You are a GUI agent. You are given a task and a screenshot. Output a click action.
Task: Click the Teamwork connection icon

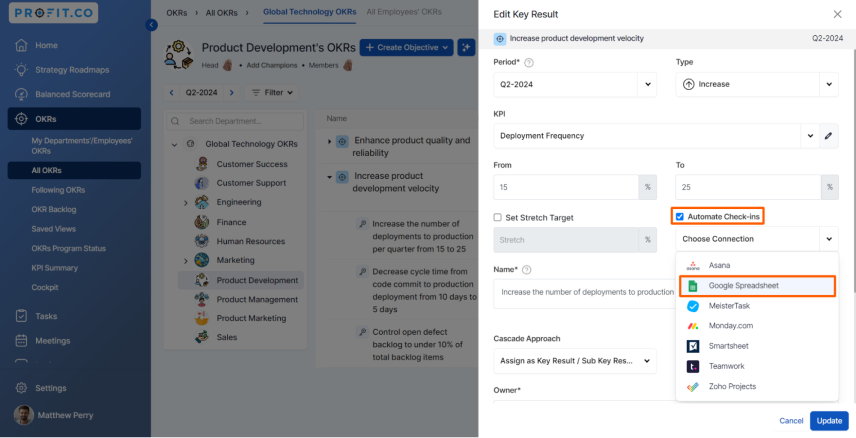693,366
